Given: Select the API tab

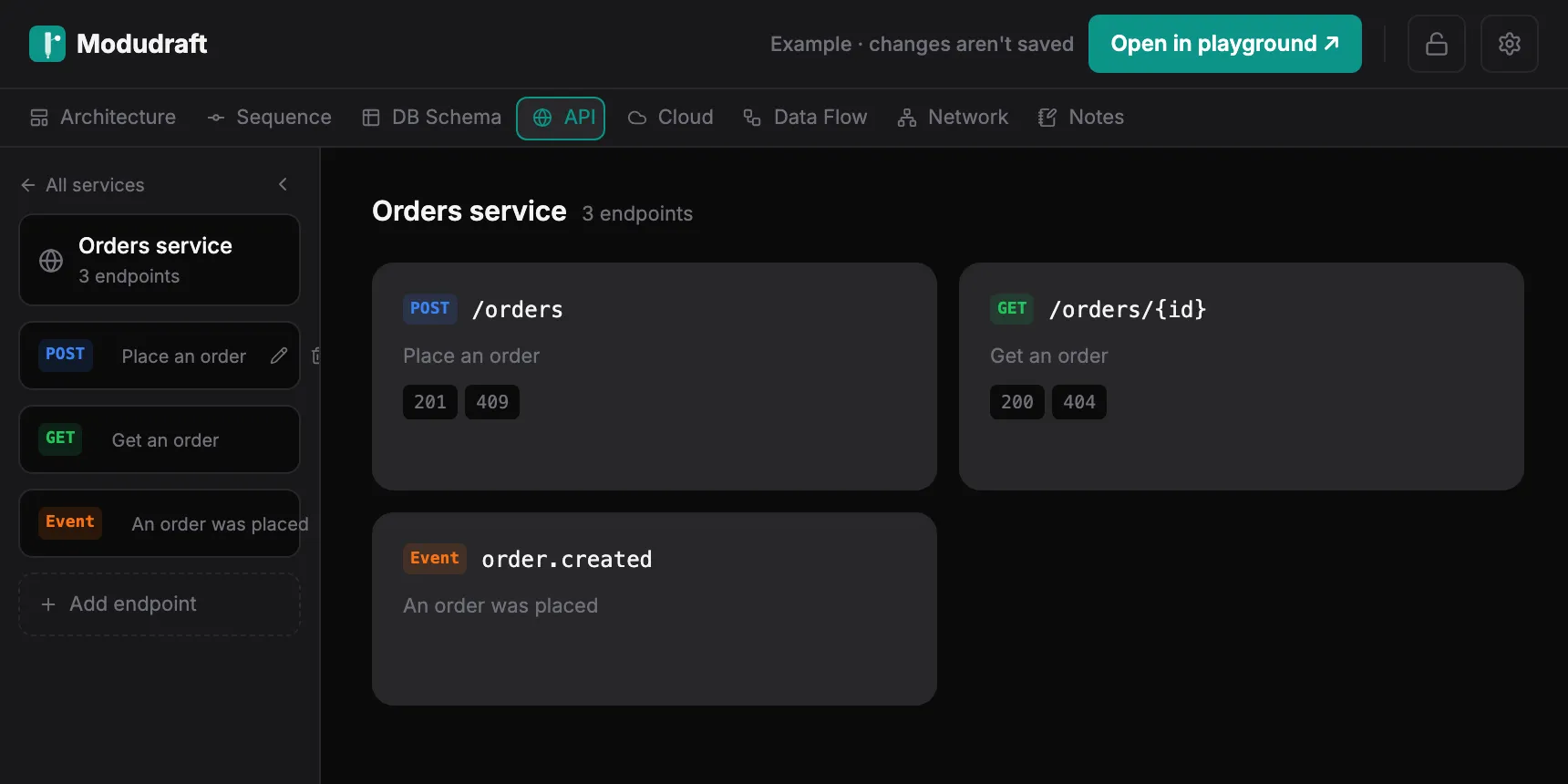Looking at the screenshot, I should [561, 119].
